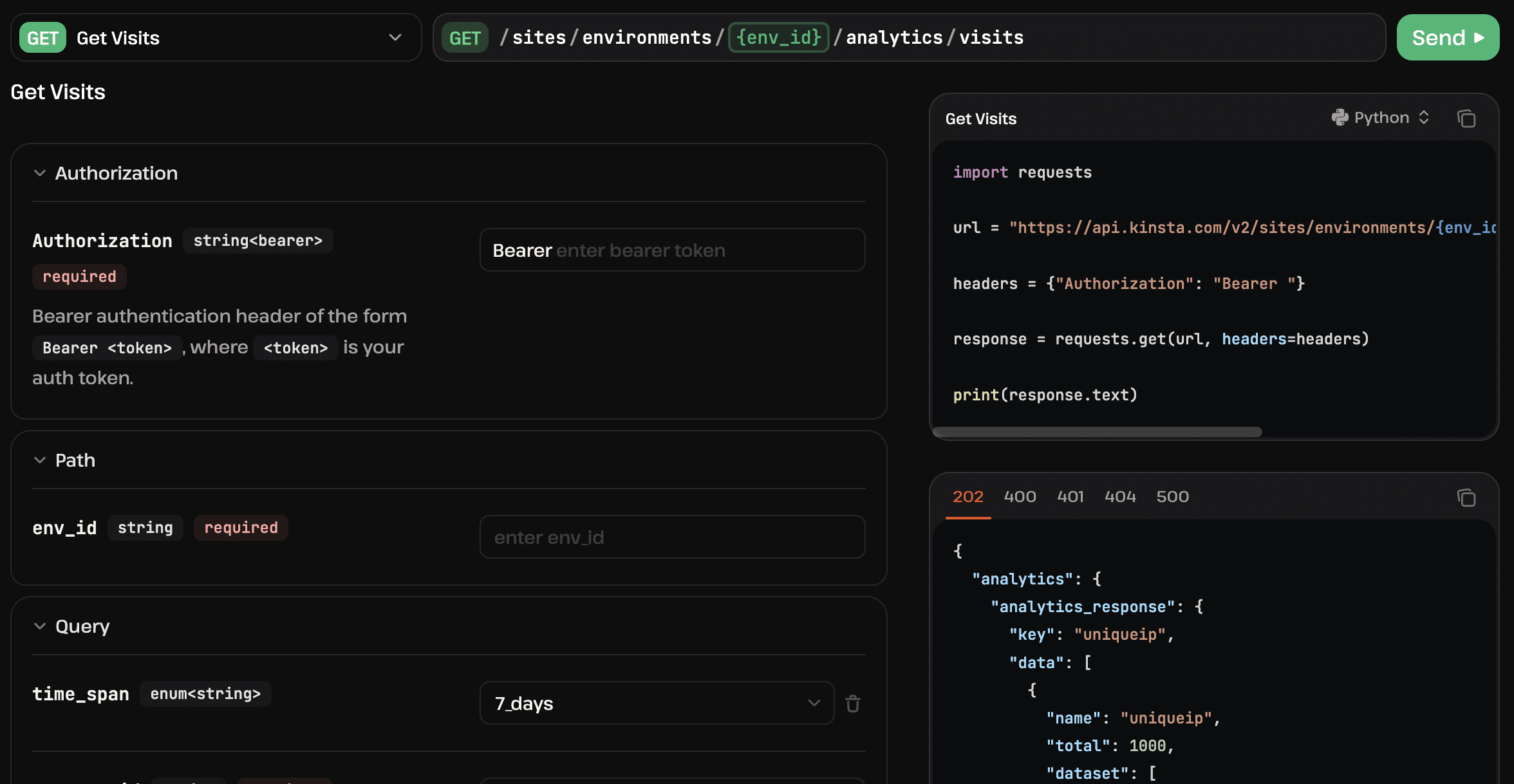Image resolution: width=1514 pixels, height=784 pixels.
Task: Focus the Bearer token input field
Action: click(x=673, y=250)
